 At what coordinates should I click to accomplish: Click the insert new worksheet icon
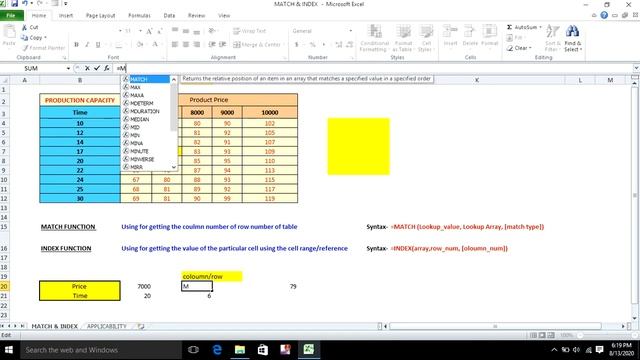[x=141, y=326]
